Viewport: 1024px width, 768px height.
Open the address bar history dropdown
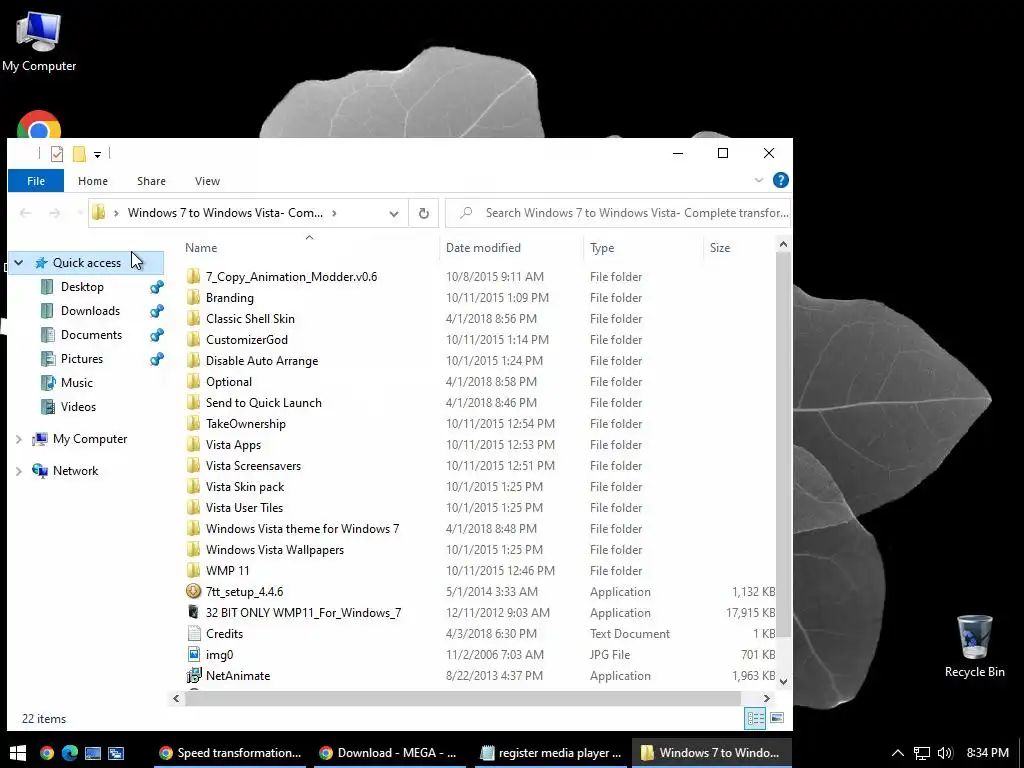click(394, 214)
